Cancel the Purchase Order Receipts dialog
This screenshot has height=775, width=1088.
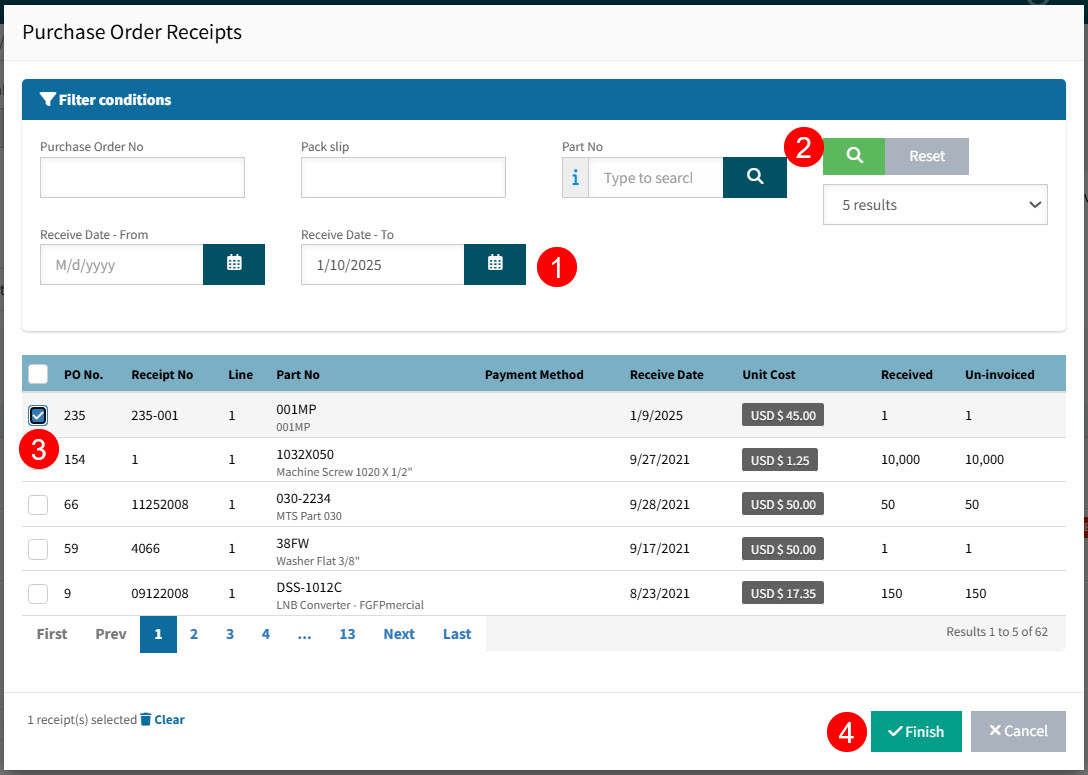click(1018, 731)
